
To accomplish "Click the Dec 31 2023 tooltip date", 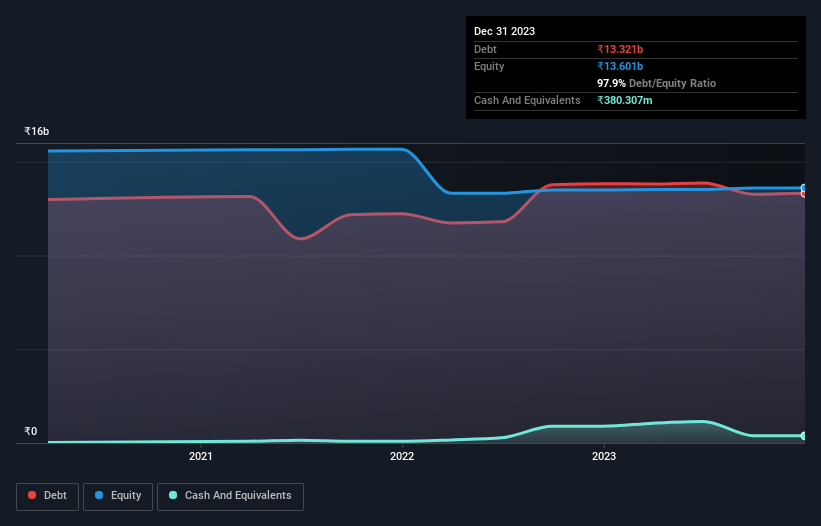I will tap(504, 31).
